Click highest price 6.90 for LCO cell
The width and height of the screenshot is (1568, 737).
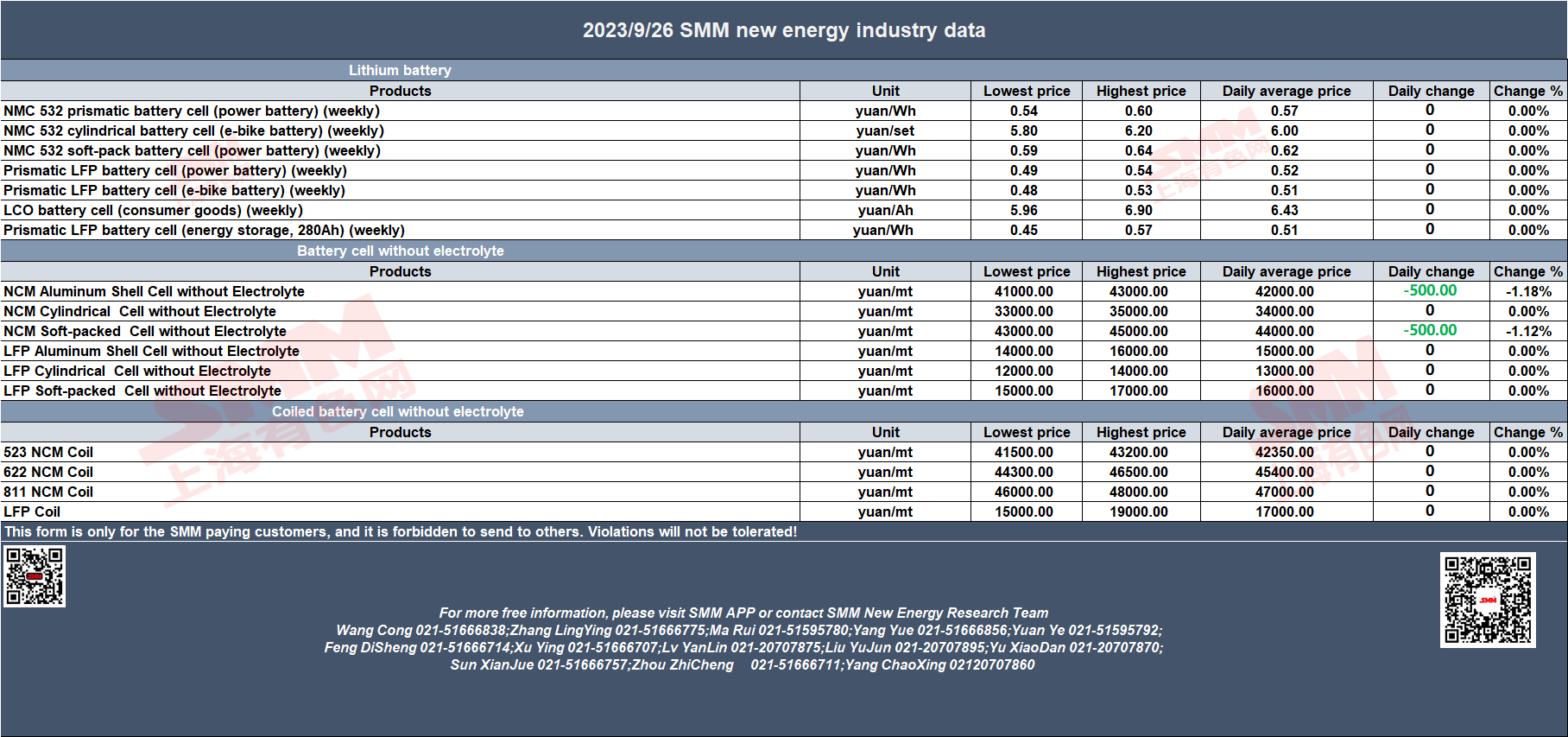[x=1139, y=210]
